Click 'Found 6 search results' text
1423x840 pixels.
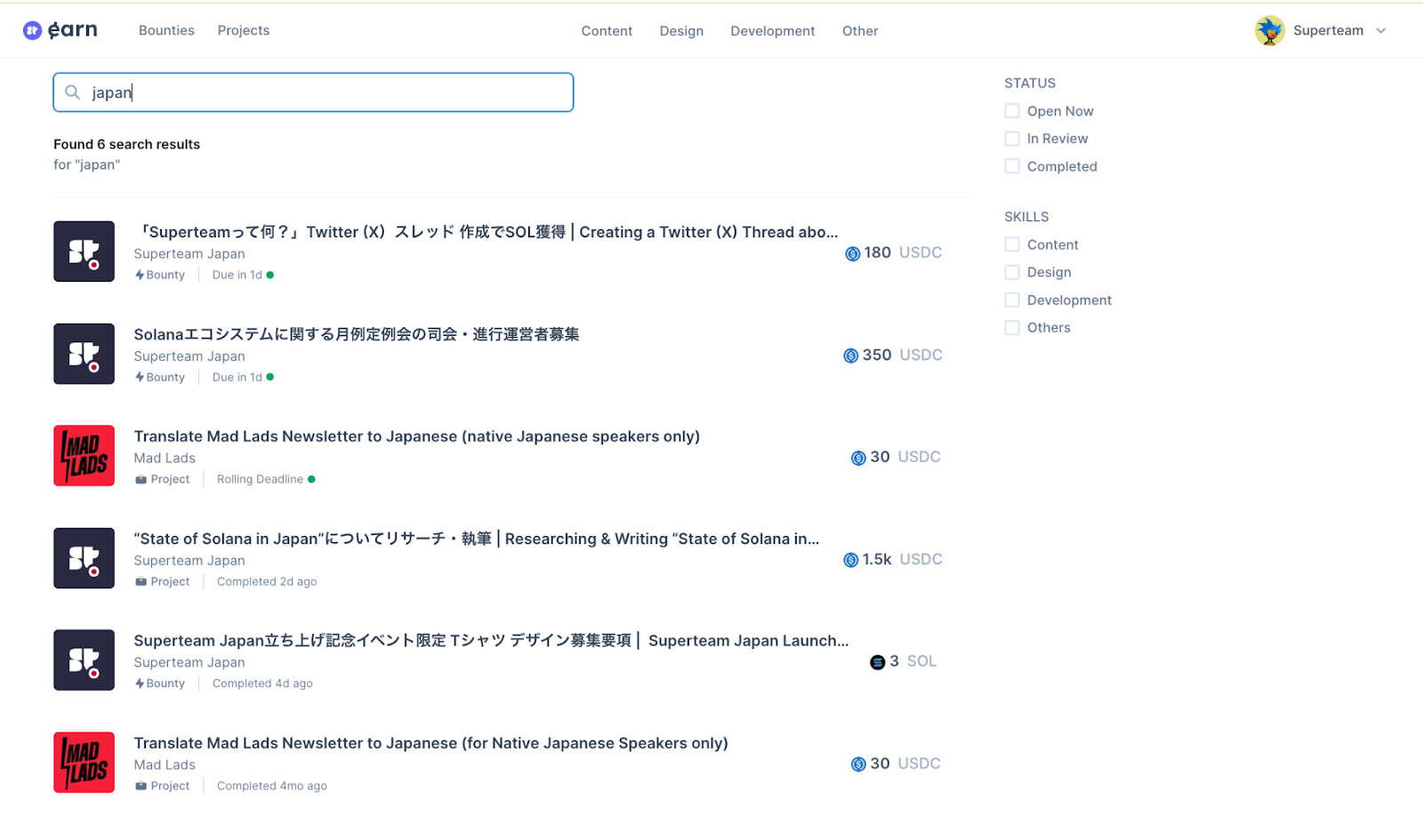pos(126,144)
